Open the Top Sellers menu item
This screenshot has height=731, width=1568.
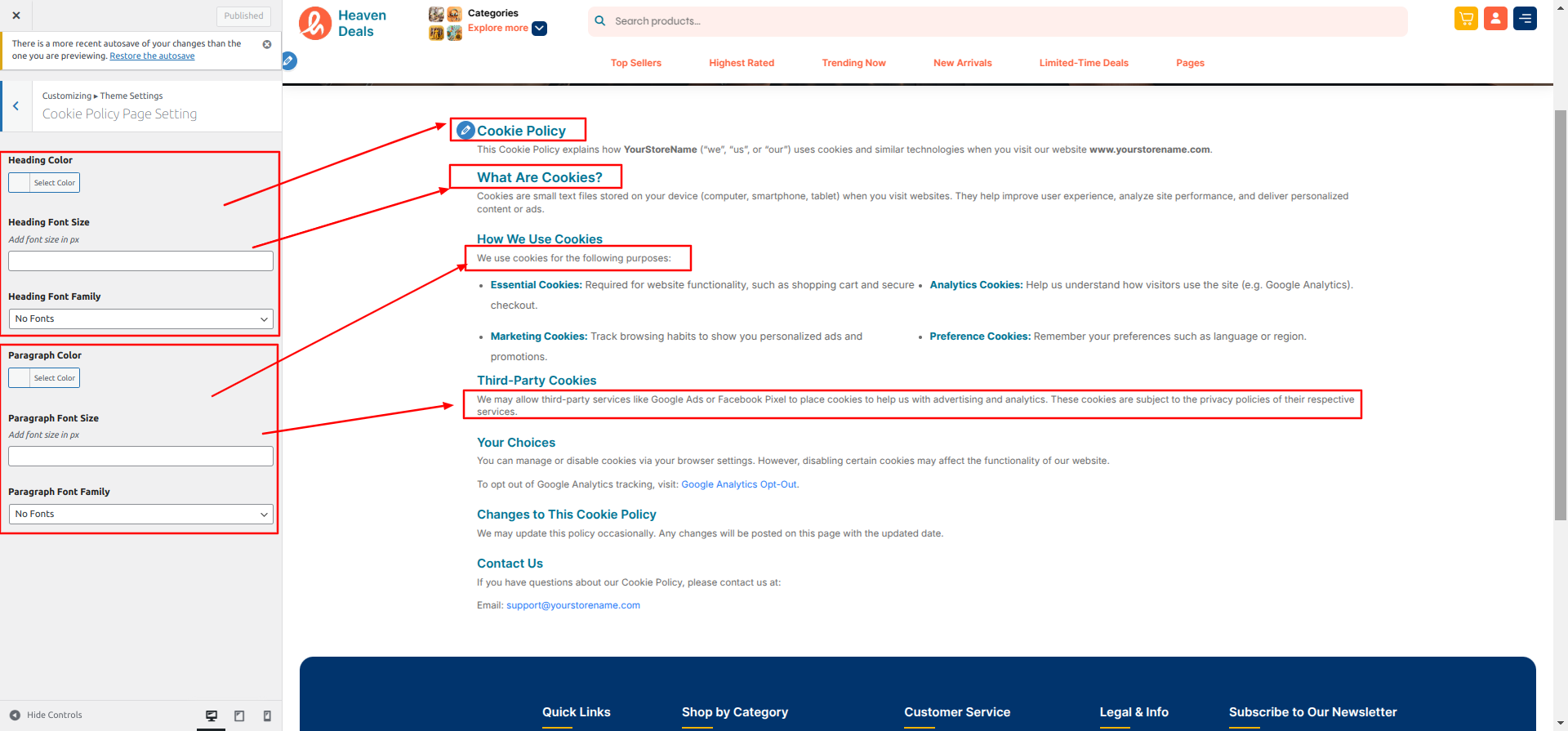pos(635,63)
